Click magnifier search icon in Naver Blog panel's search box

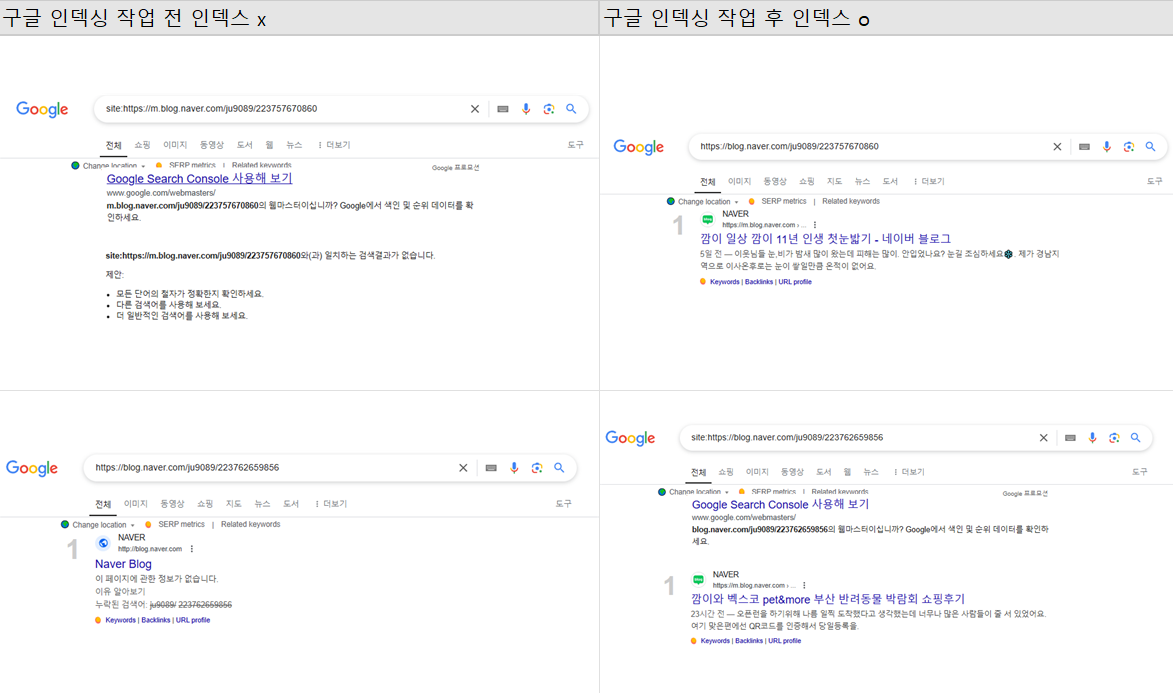pyautogui.click(x=559, y=468)
